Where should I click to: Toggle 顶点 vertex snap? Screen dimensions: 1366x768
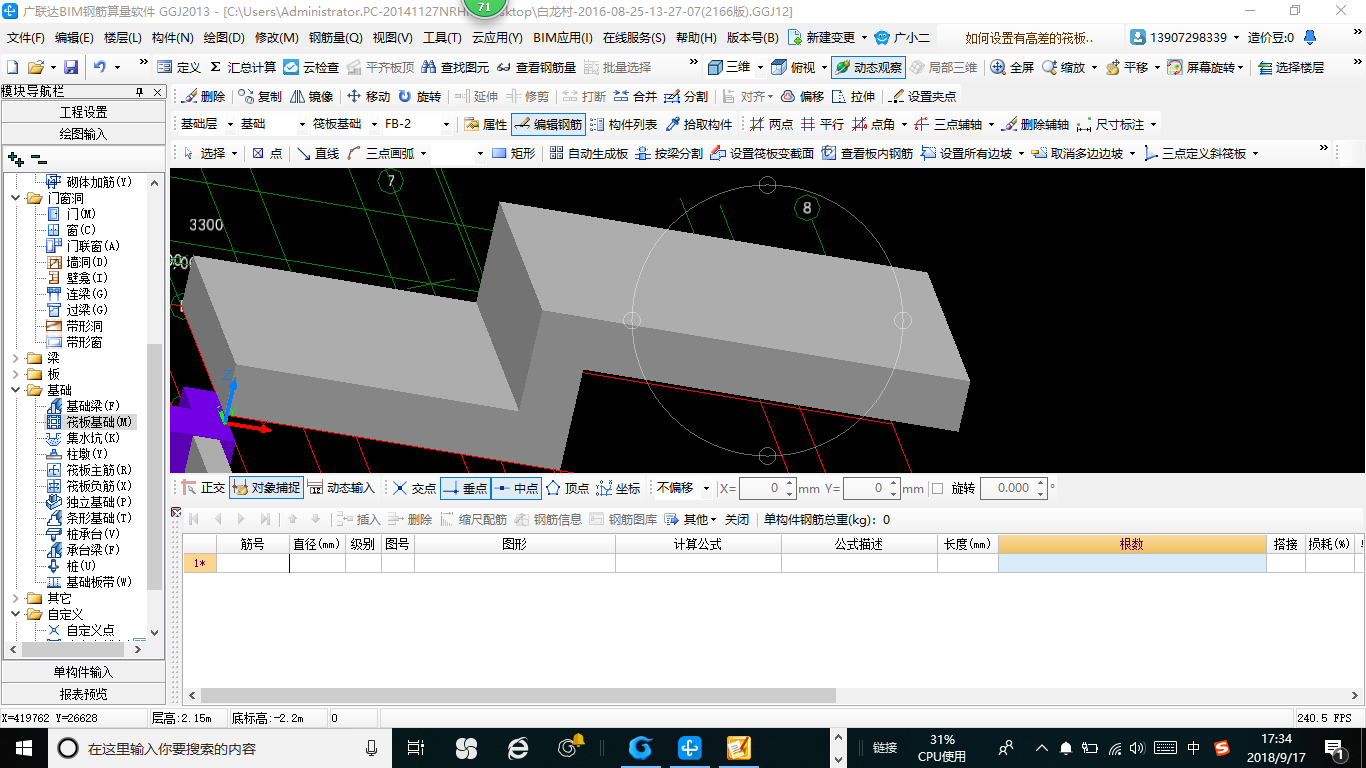[567, 488]
